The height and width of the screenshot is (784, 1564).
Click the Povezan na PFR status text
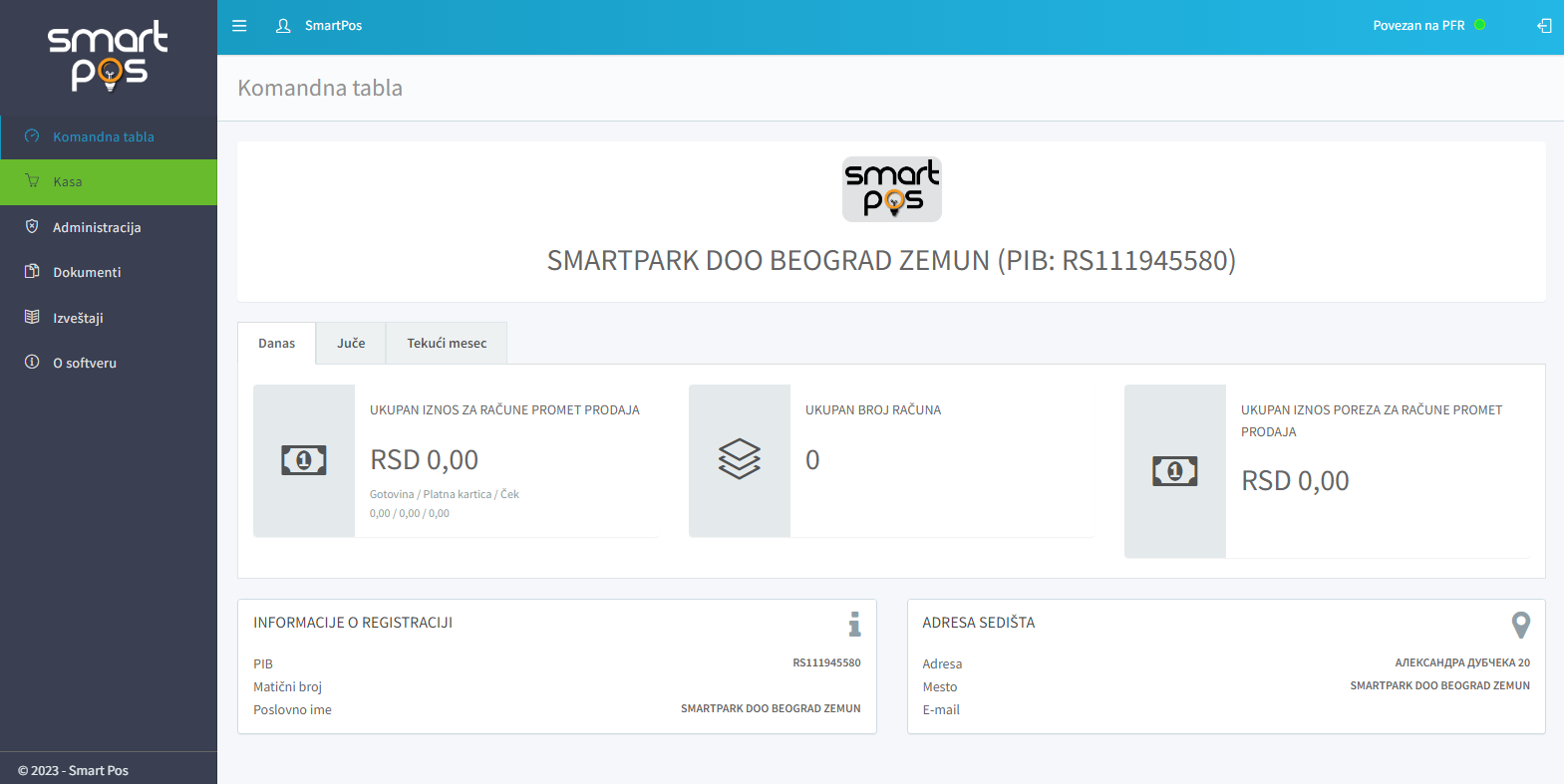[x=1419, y=26]
